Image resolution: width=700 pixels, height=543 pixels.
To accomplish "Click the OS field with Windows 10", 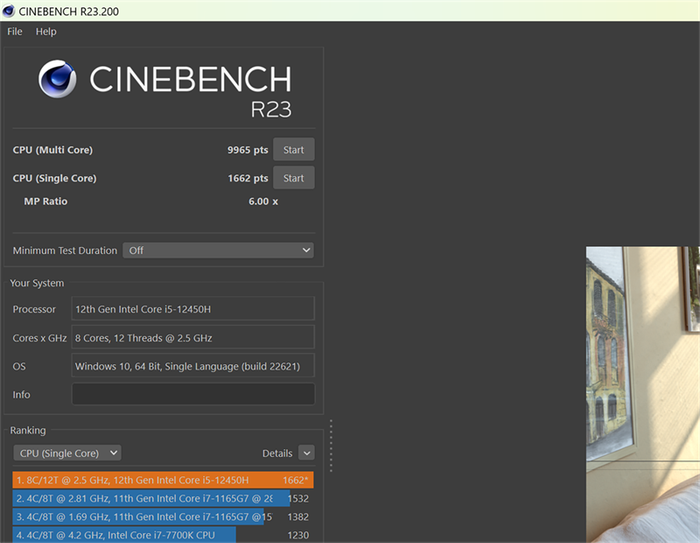I will click(x=193, y=366).
